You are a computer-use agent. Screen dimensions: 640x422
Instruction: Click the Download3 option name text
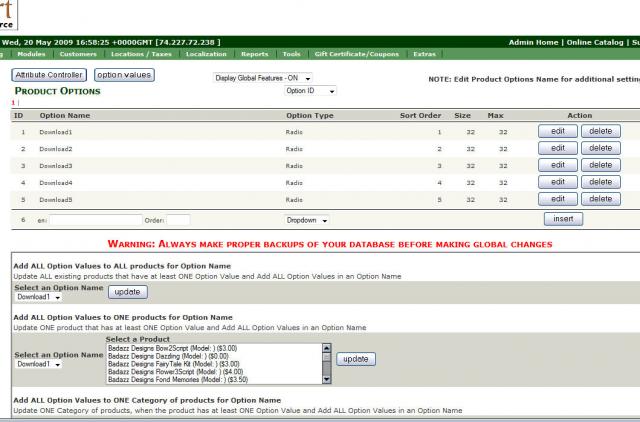point(56,166)
